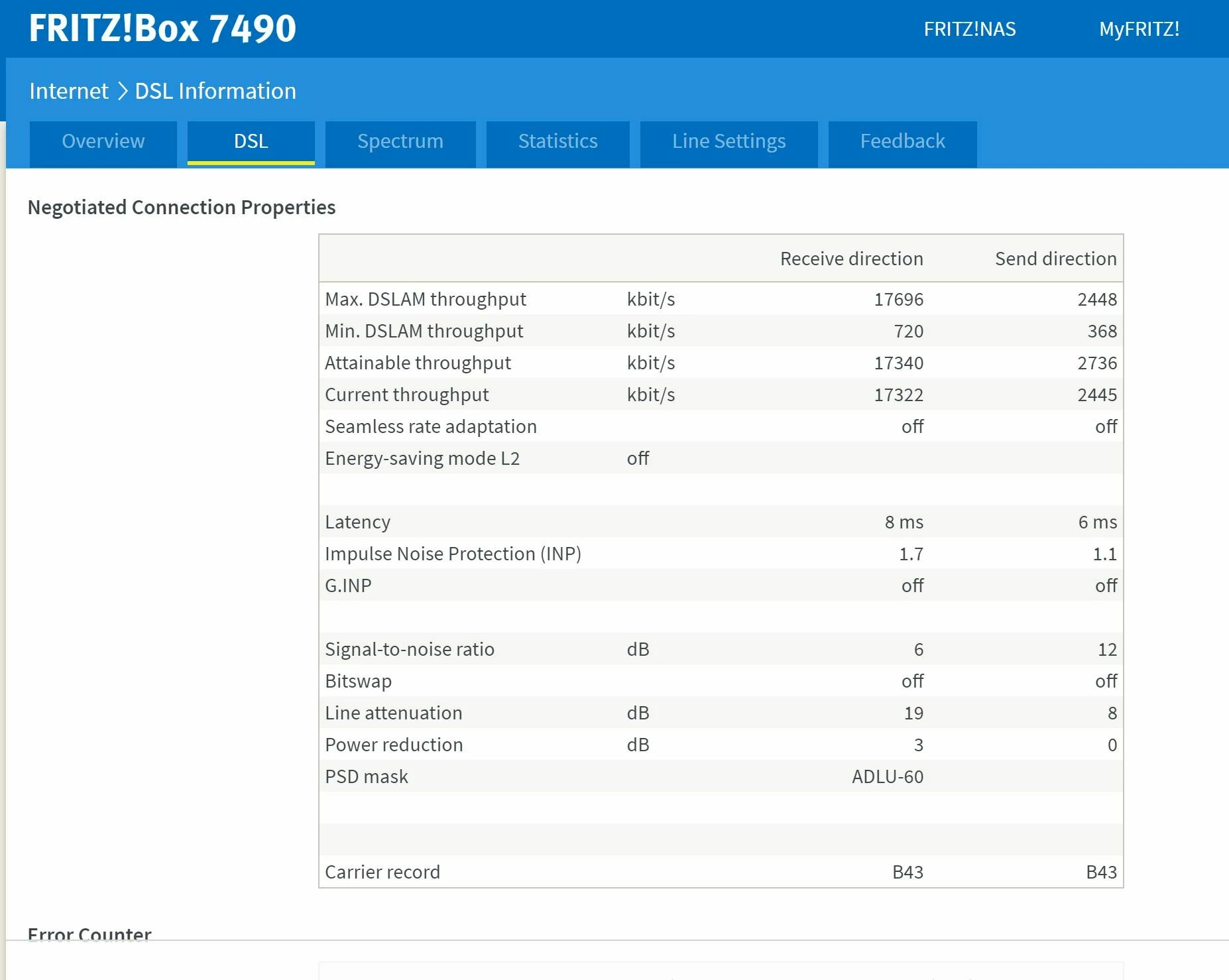Select Max. DSLAM send value 2448
1229x980 pixels.
[x=1097, y=299]
